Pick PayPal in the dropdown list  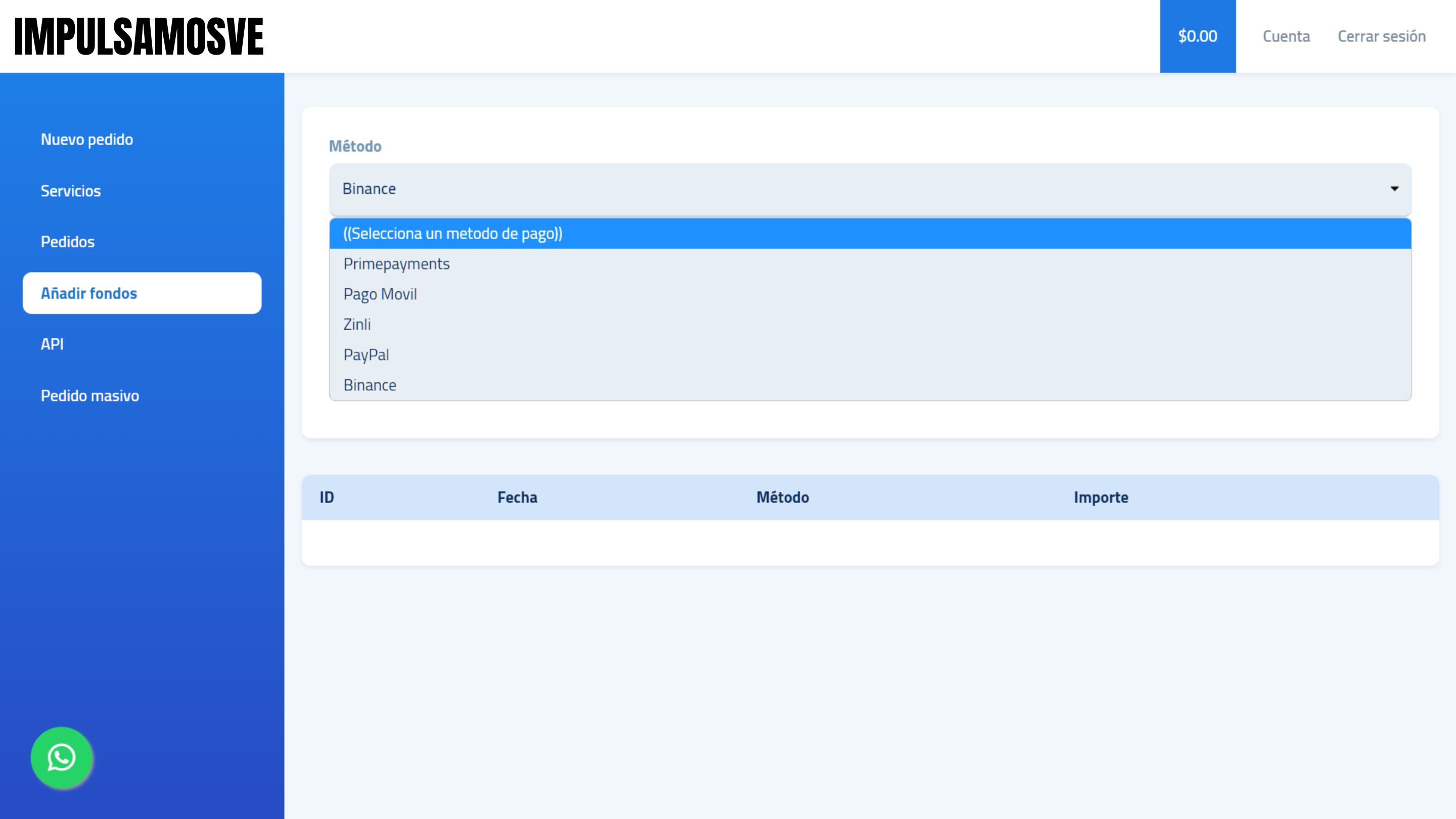[366, 355]
